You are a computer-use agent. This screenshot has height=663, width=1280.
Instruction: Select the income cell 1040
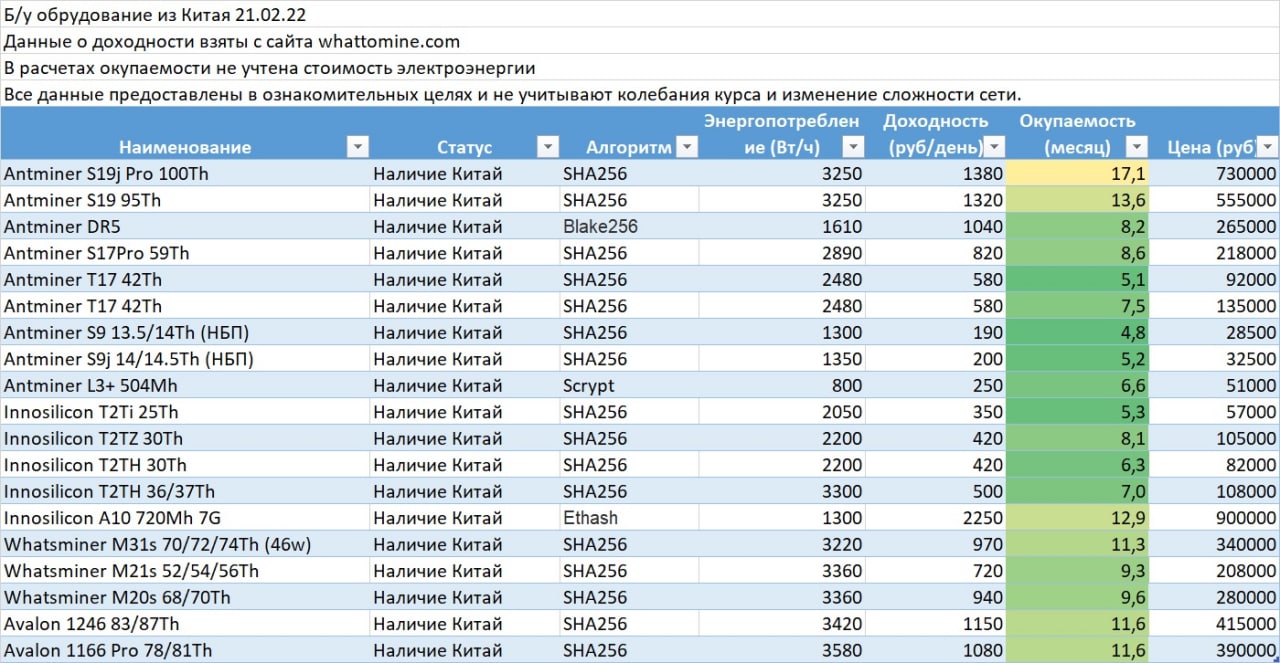(936, 226)
